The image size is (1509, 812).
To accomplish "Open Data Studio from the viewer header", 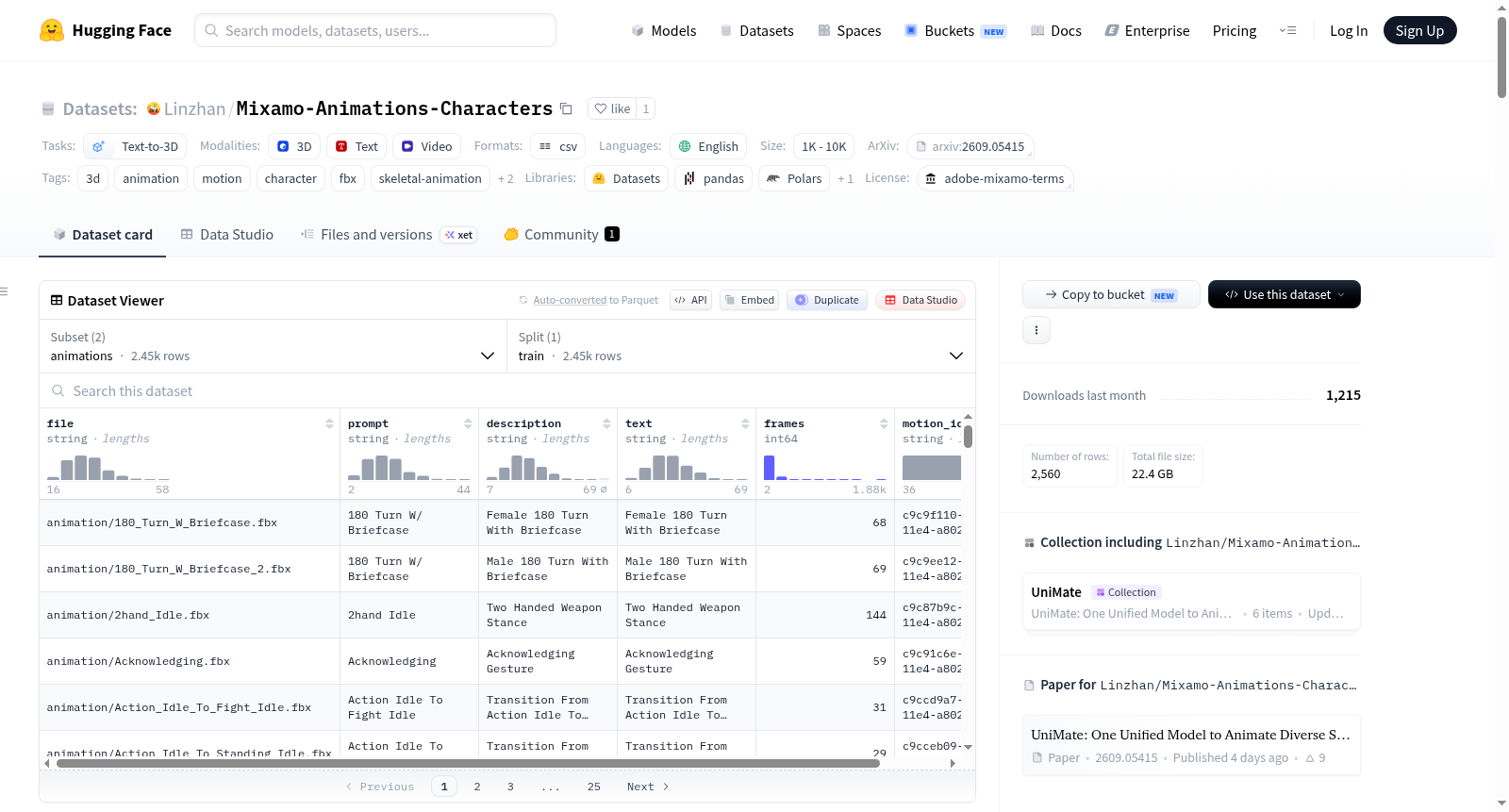I will point(920,300).
